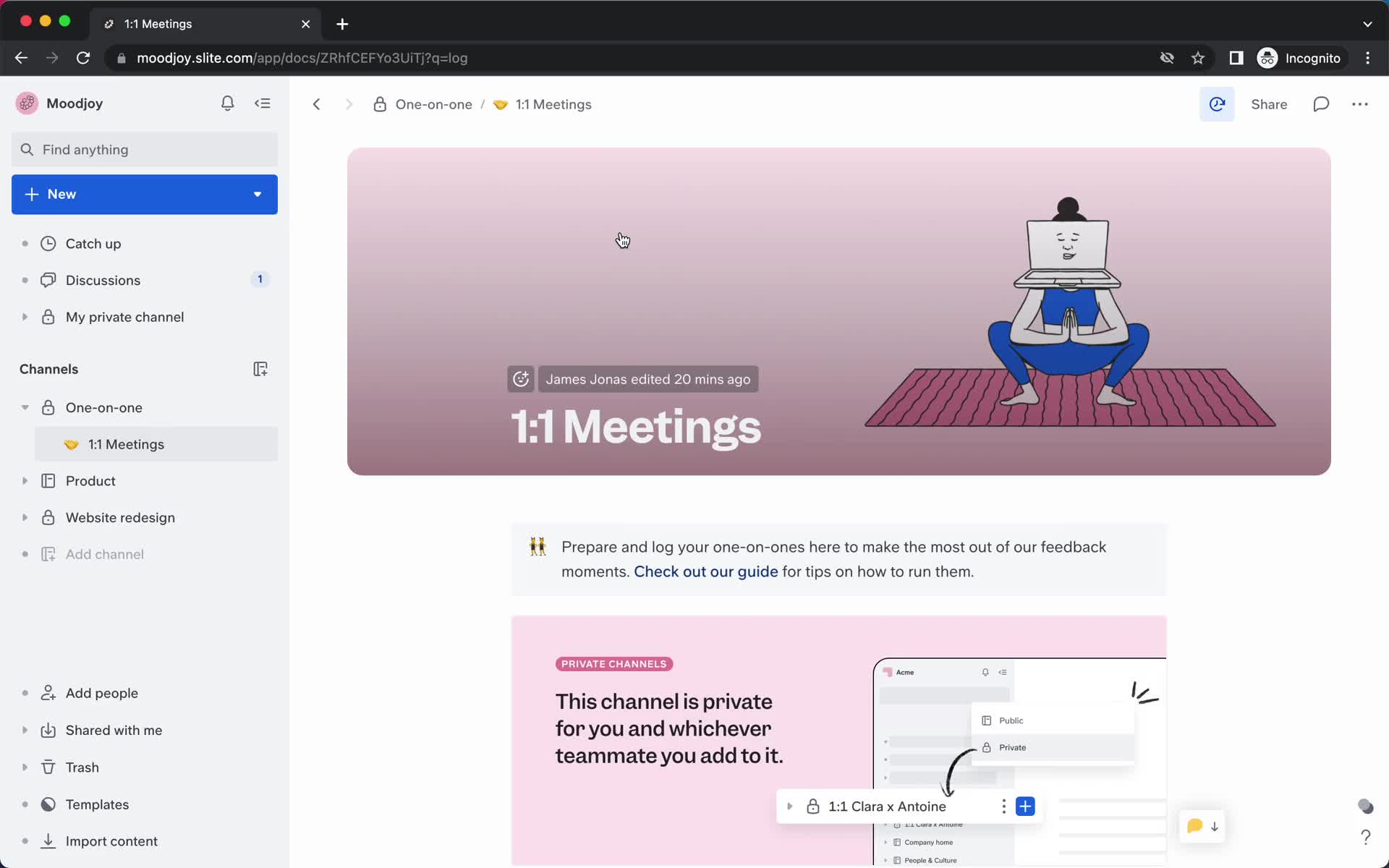1389x868 pixels.
Task: Click the Moodjoy app logo icon
Action: (x=26, y=103)
